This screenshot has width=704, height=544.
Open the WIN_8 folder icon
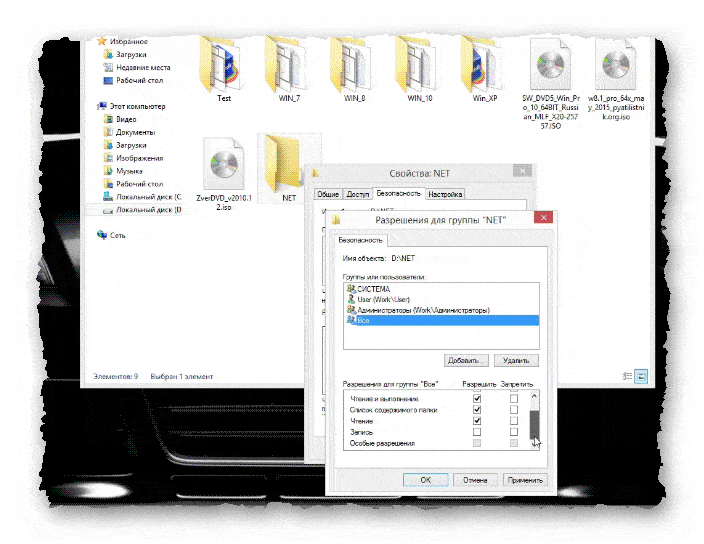pos(353,64)
